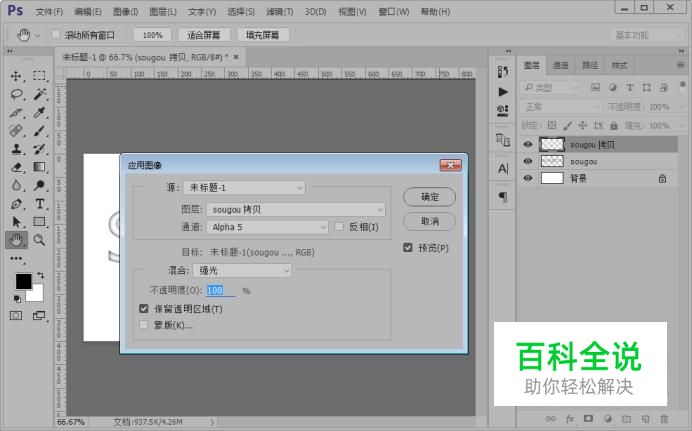The image size is (692, 431).
Task: Switch to the 通道 tab
Action: (x=560, y=66)
